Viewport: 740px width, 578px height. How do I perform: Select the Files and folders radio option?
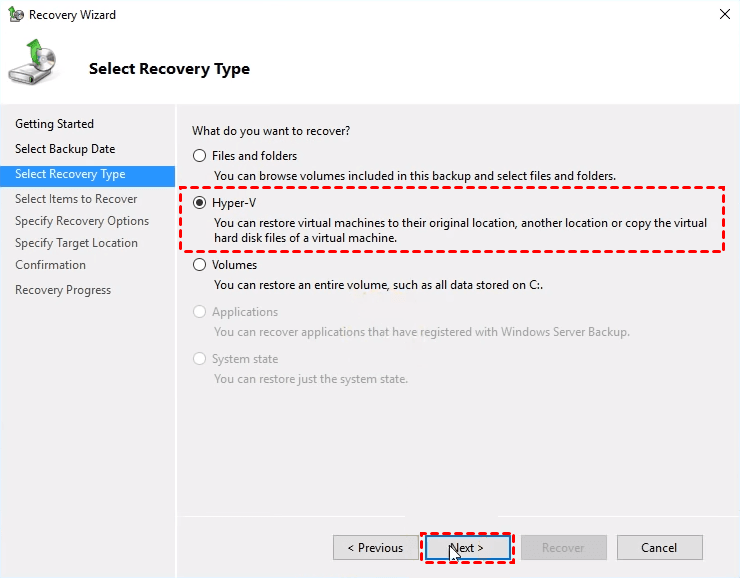(x=200, y=156)
